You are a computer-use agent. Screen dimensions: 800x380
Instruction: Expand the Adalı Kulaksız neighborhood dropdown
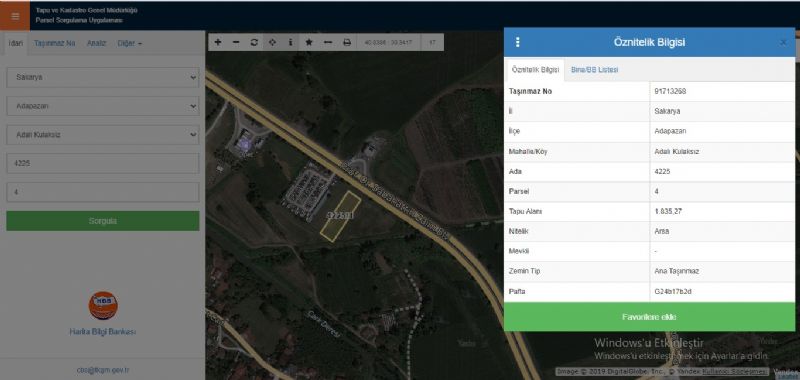coord(103,135)
